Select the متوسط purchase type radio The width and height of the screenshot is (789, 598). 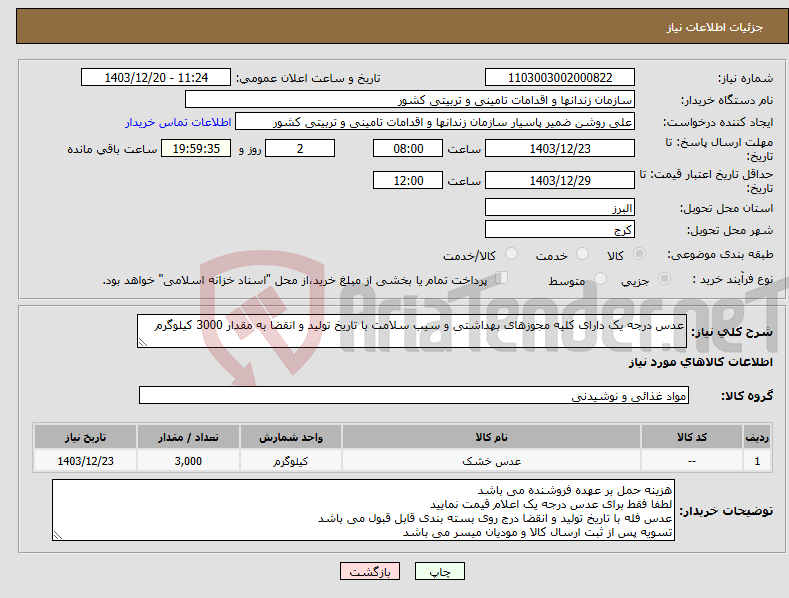(600, 278)
